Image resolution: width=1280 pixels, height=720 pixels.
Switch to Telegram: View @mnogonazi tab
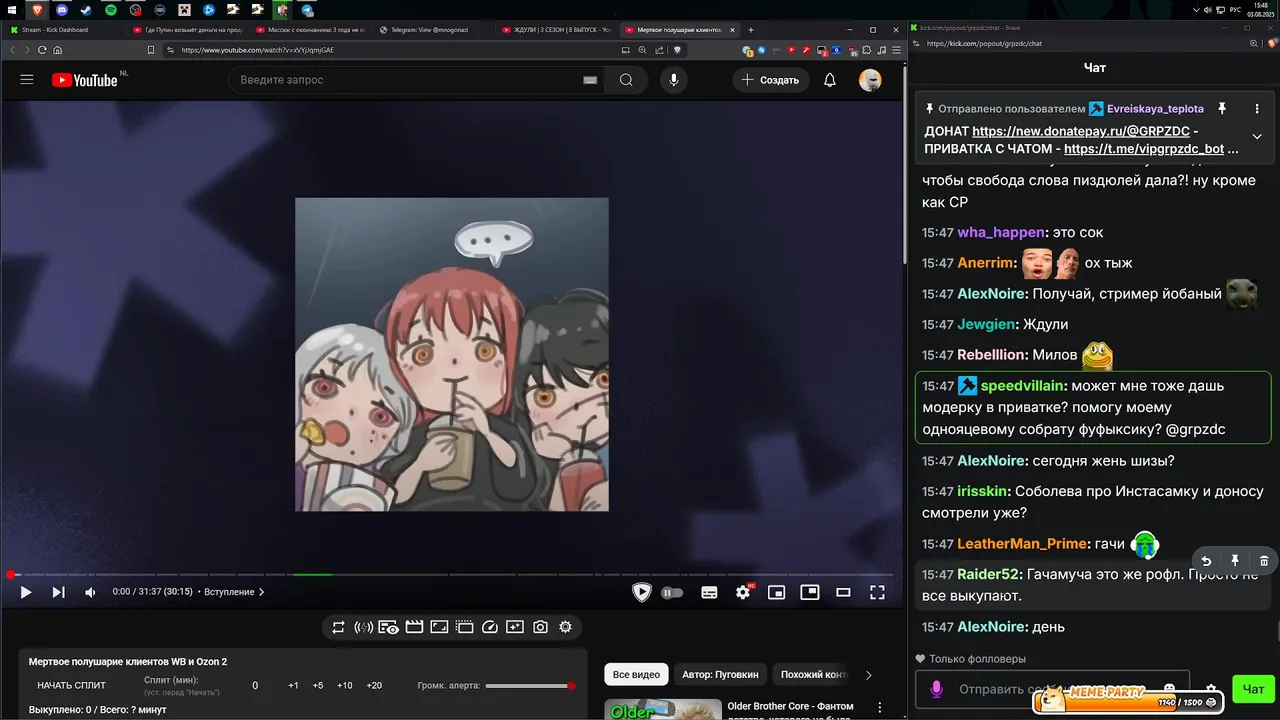[434, 30]
